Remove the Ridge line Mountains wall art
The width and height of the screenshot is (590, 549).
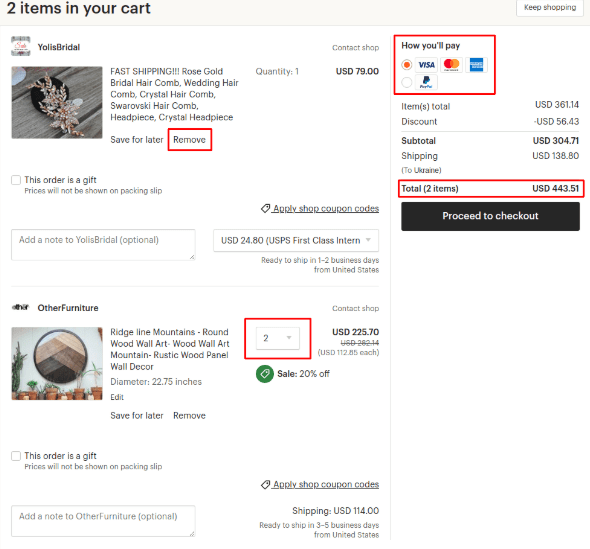[189, 415]
